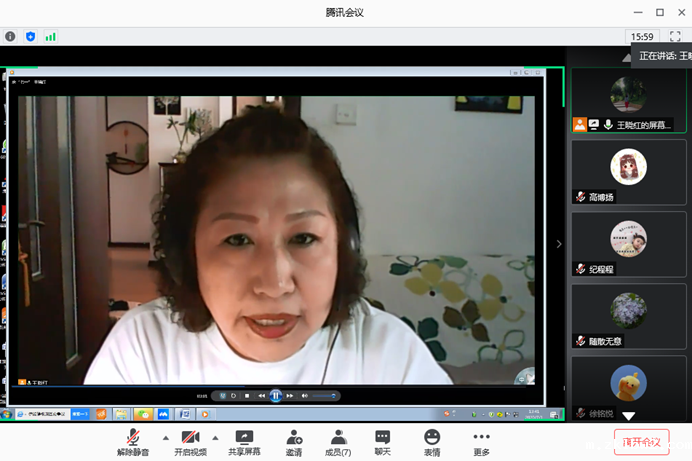Viewport: 692px width, 461px height.
Task: Check the green network signal indicator
Action: [x=50, y=36]
